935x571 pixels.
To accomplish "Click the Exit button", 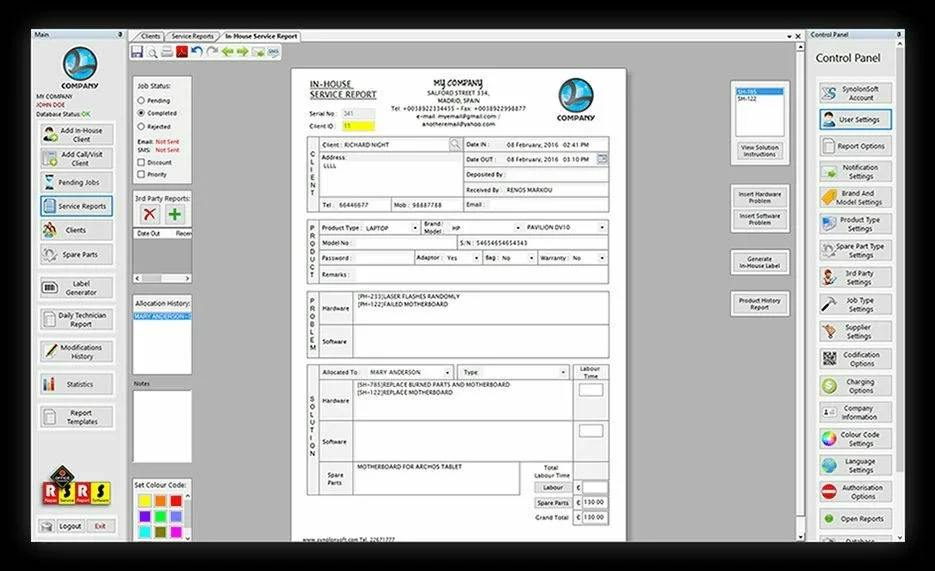I will (x=100, y=526).
